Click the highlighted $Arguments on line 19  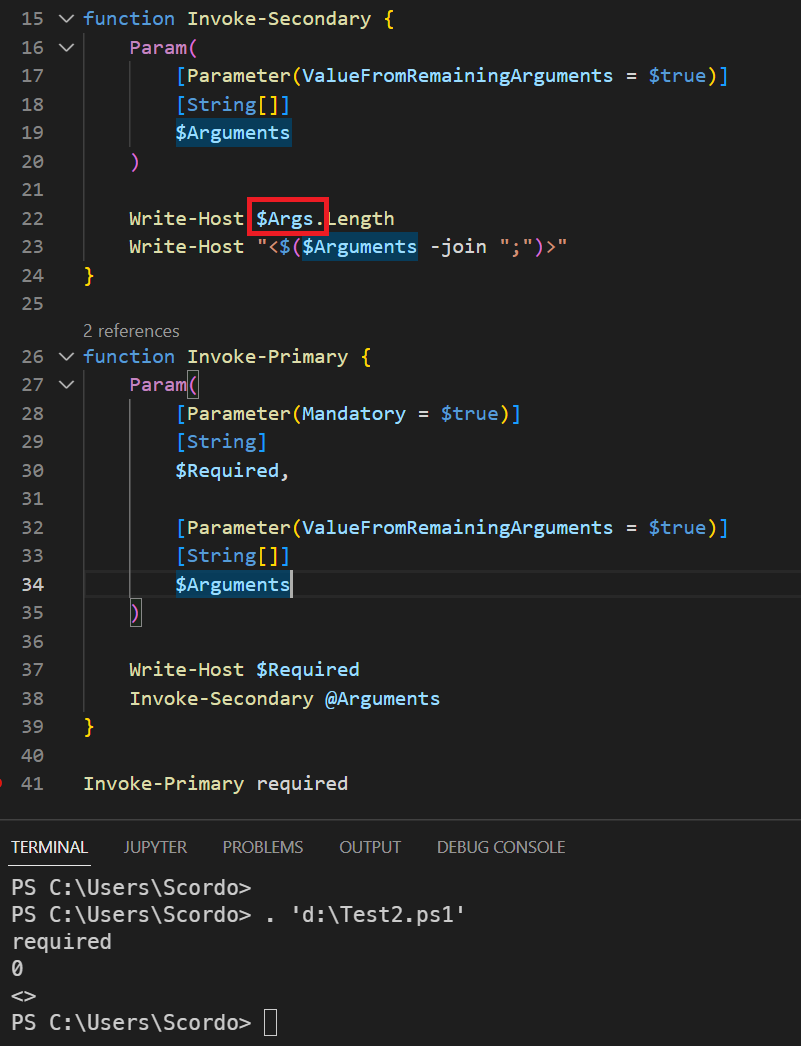coord(233,132)
